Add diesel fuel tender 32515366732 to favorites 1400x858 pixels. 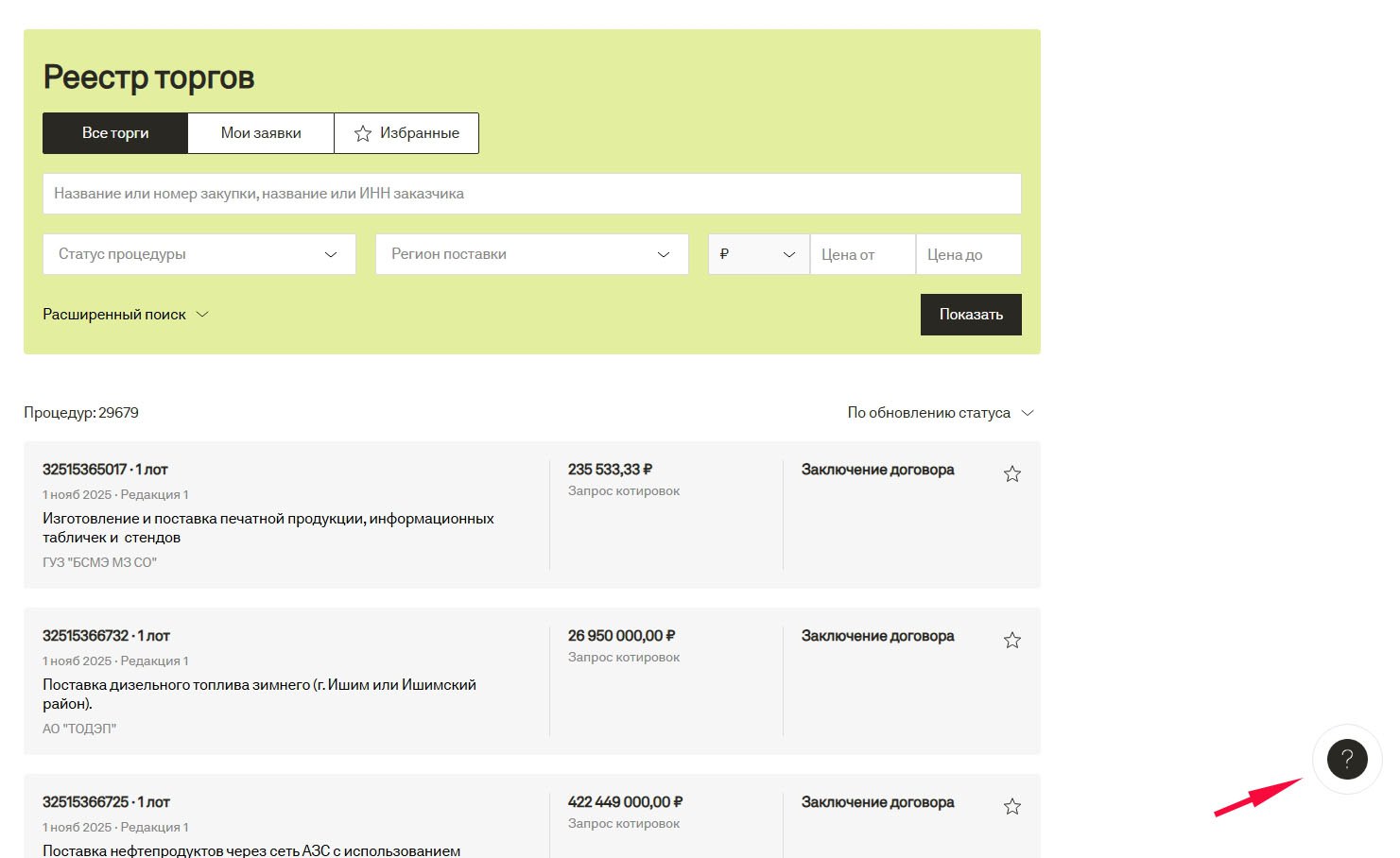point(1011,641)
